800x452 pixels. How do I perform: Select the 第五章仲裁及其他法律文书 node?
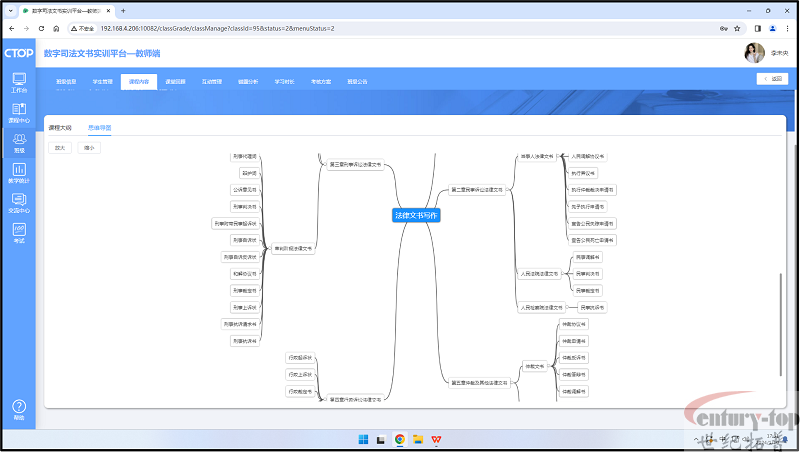(x=479, y=383)
